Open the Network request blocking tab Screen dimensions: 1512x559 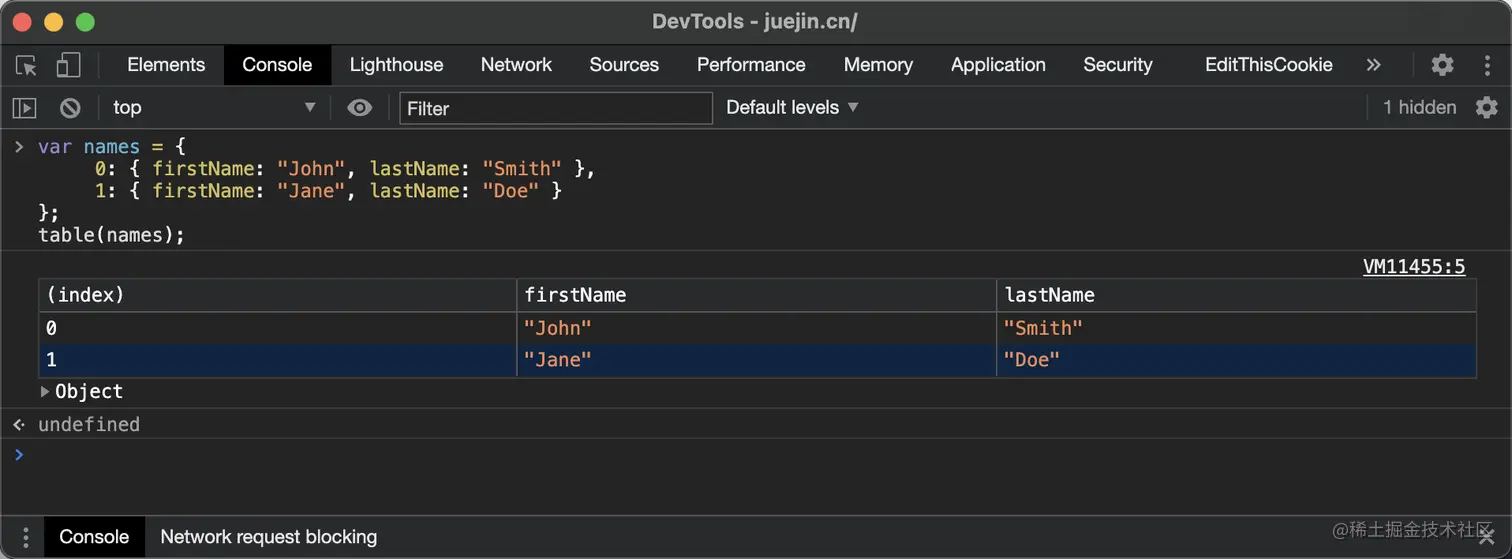point(269,537)
